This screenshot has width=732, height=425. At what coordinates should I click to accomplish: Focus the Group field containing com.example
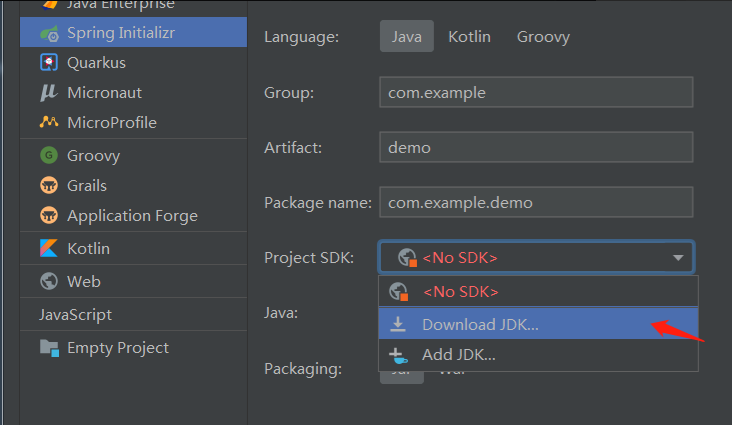pyautogui.click(x=536, y=92)
